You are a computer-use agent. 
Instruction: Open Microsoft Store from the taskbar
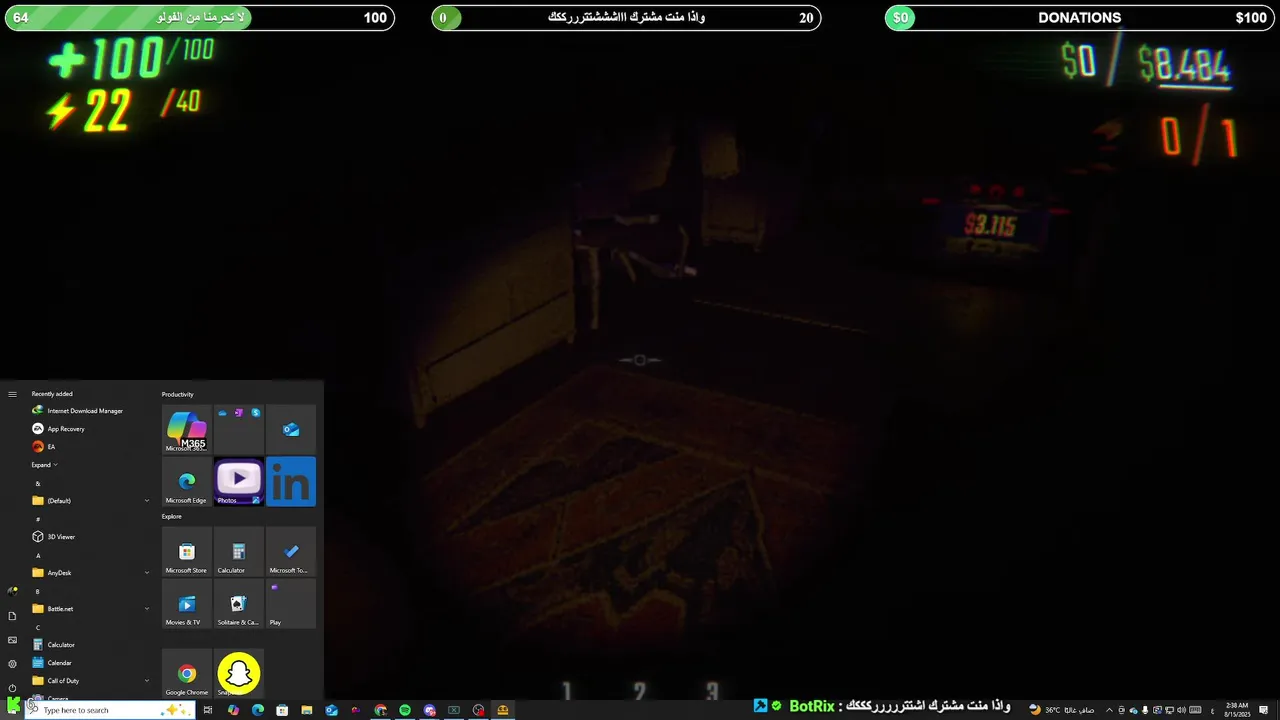tap(282, 710)
